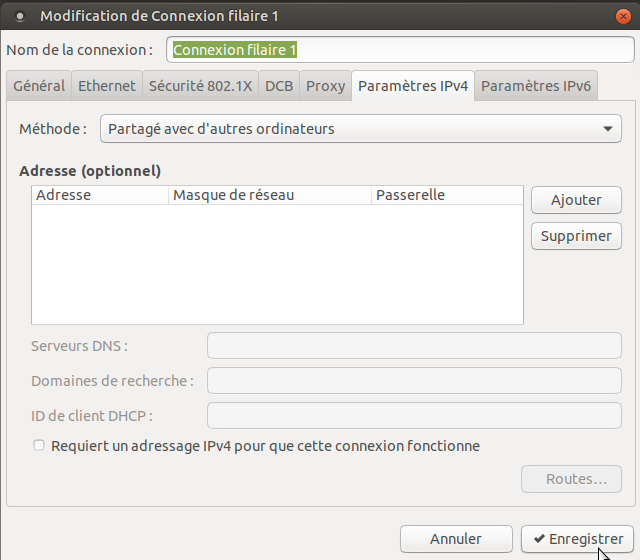Enable the Requiert un adressage IPv4 checkbox

[39, 446]
